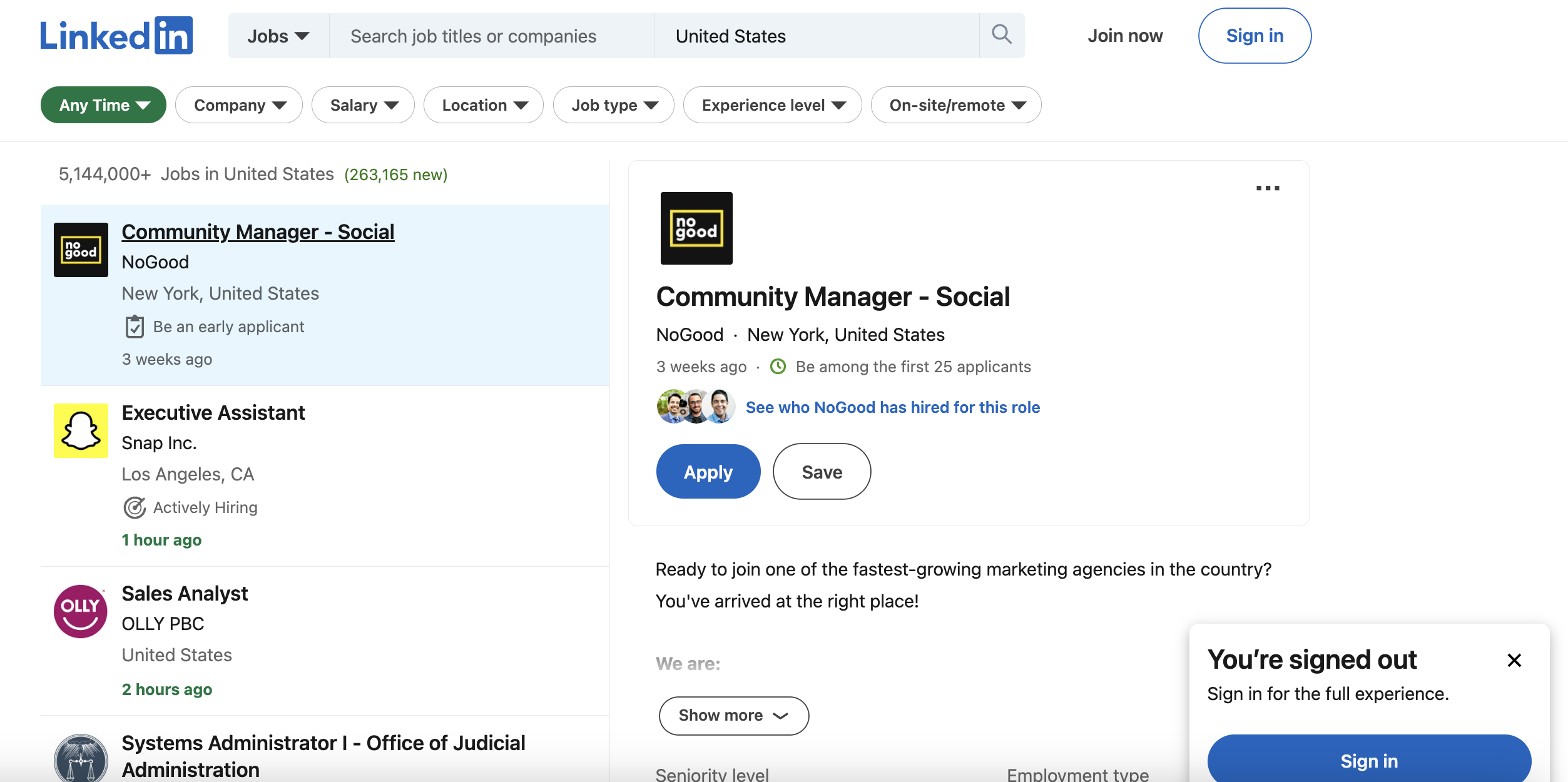This screenshot has height=782, width=1568.
Task: Open the Jobs dropdown
Action: click(278, 36)
